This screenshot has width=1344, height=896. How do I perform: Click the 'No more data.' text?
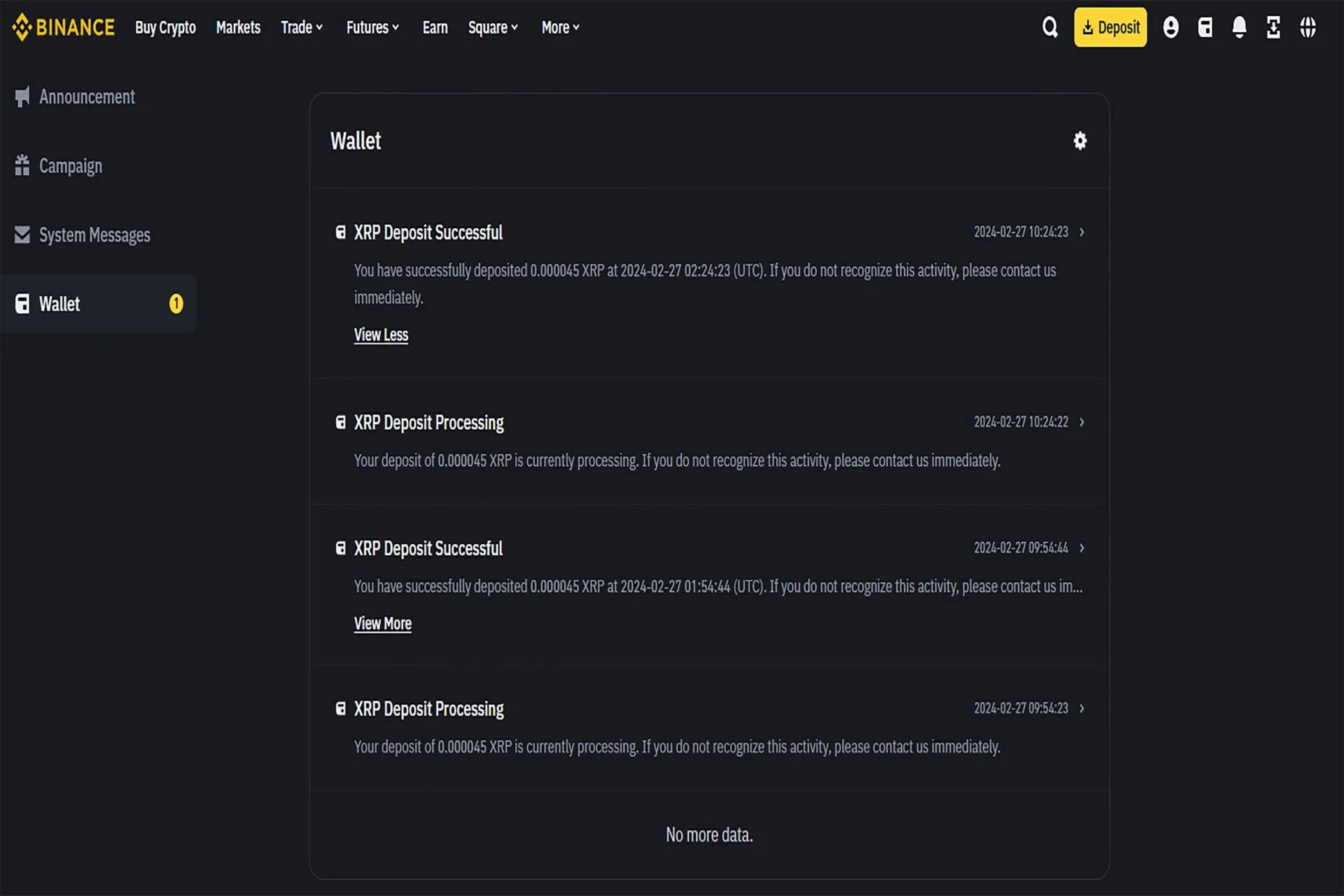[x=709, y=834]
